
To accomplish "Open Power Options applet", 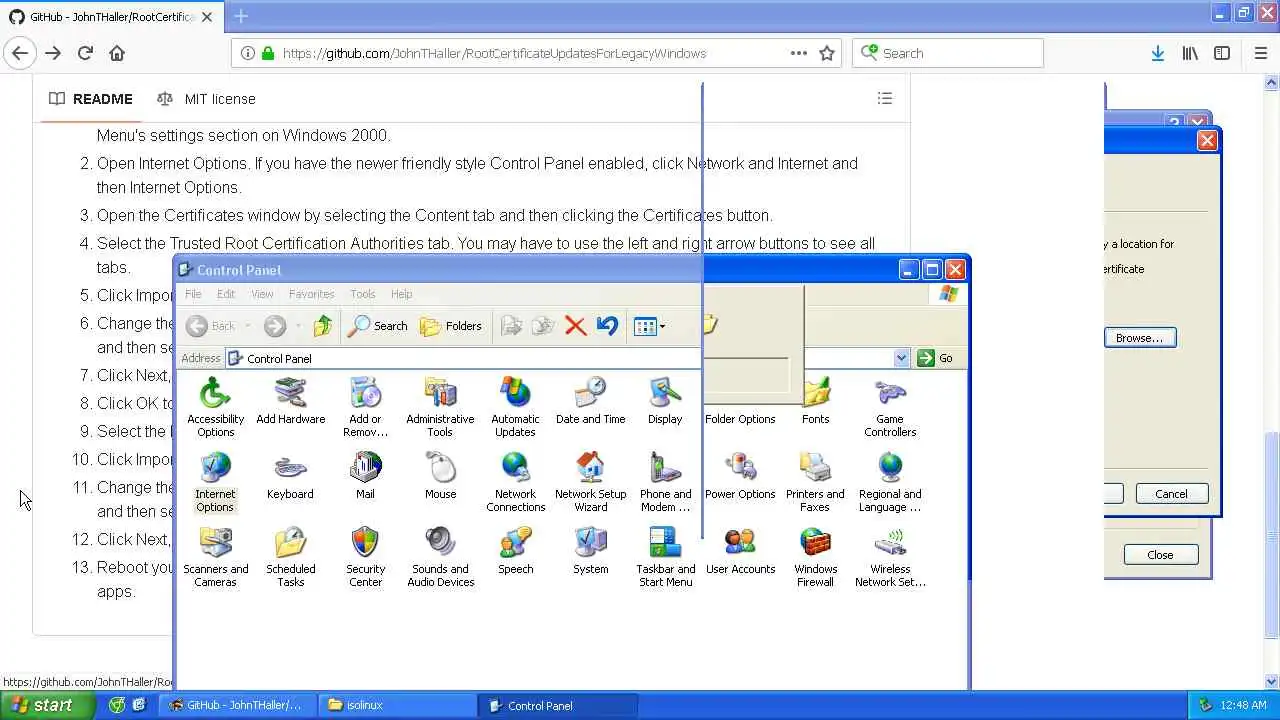I will pyautogui.click(x=740, y=476).
